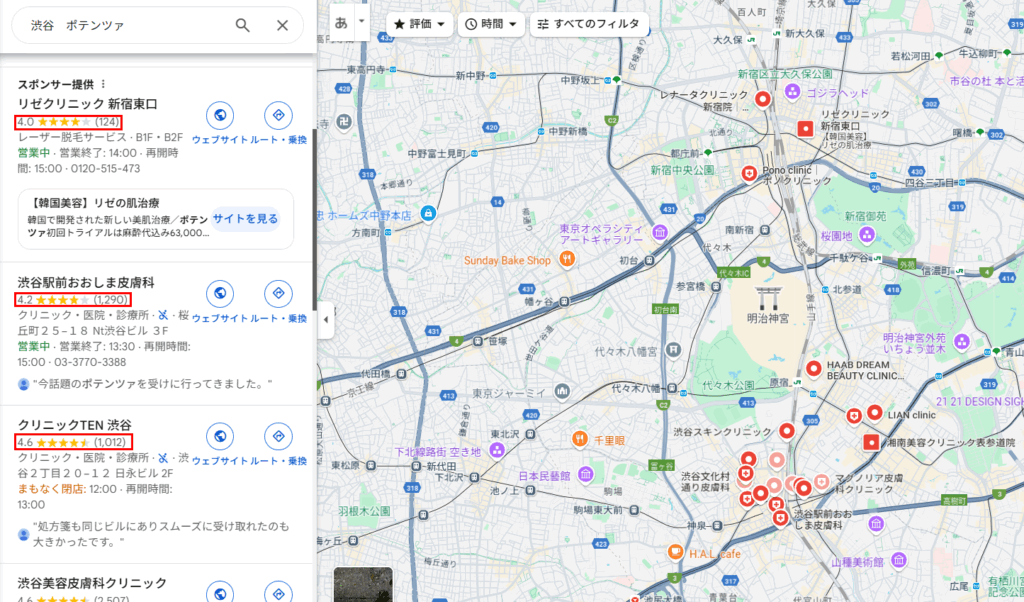1024x602 pixels.
Task: Open directions icon for 渋谷駅前おおしま皮膚科
Action: pyautogui.click(x=278, y=293)
